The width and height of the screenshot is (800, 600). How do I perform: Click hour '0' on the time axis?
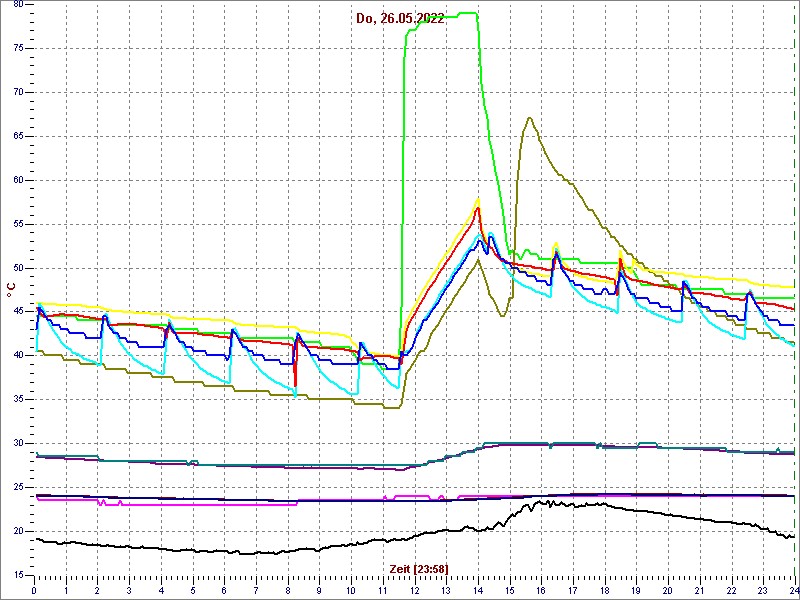point(34,588)
